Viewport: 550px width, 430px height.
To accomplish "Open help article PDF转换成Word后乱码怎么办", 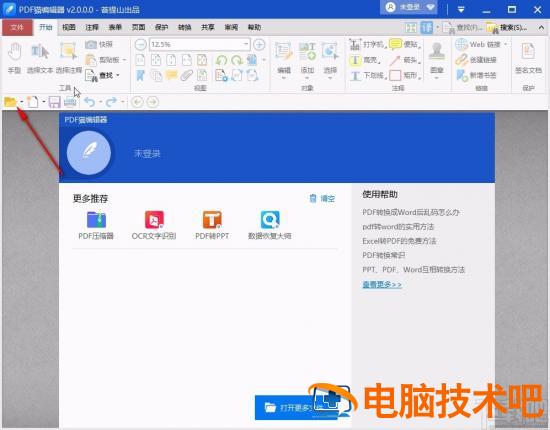I will tap(411, 213).
